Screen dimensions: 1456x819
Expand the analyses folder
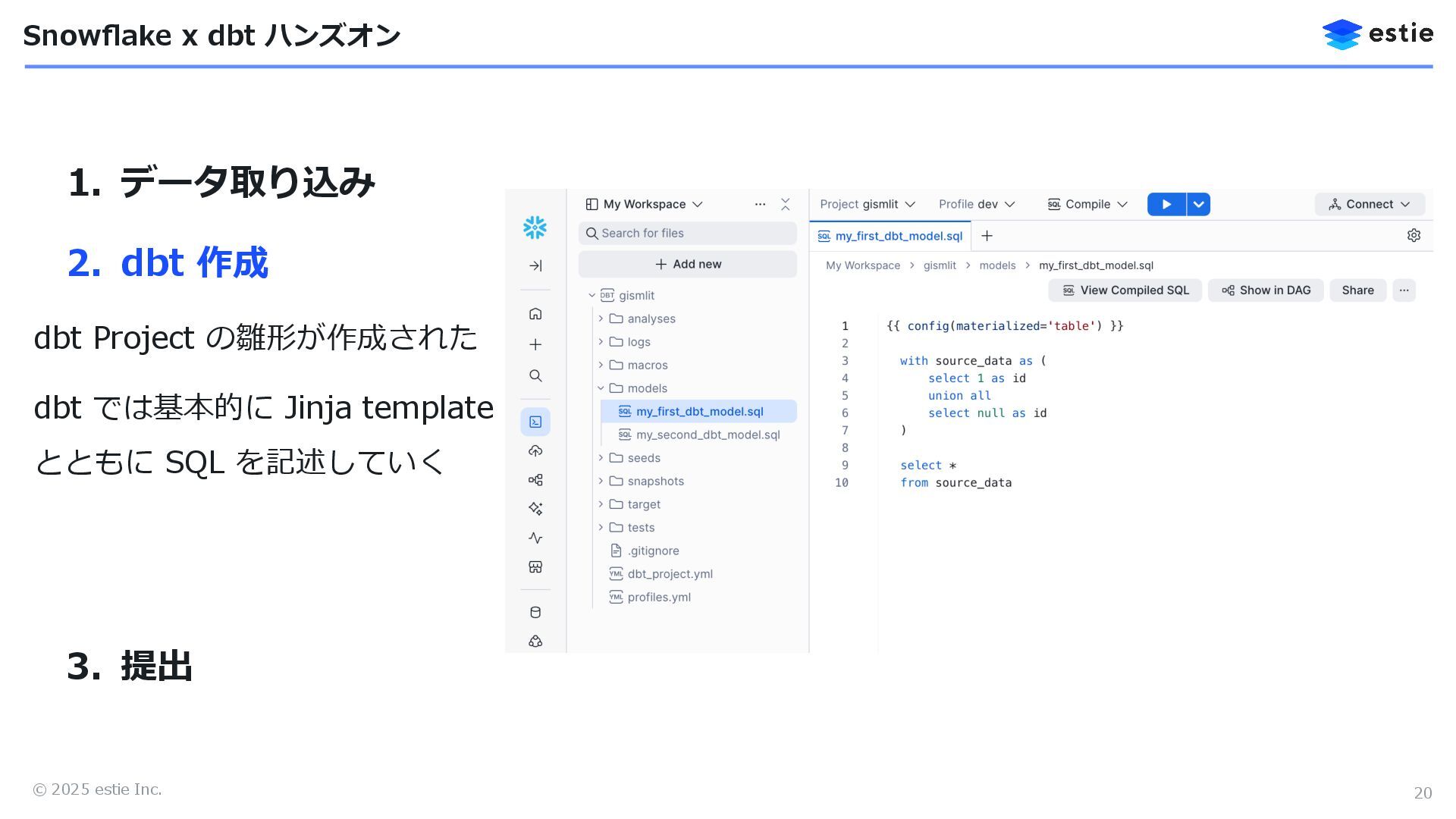(601, 318)
